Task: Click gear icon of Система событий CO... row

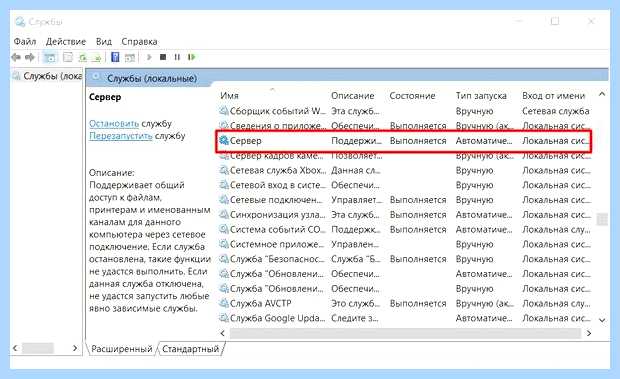Action: pos(224,229)
